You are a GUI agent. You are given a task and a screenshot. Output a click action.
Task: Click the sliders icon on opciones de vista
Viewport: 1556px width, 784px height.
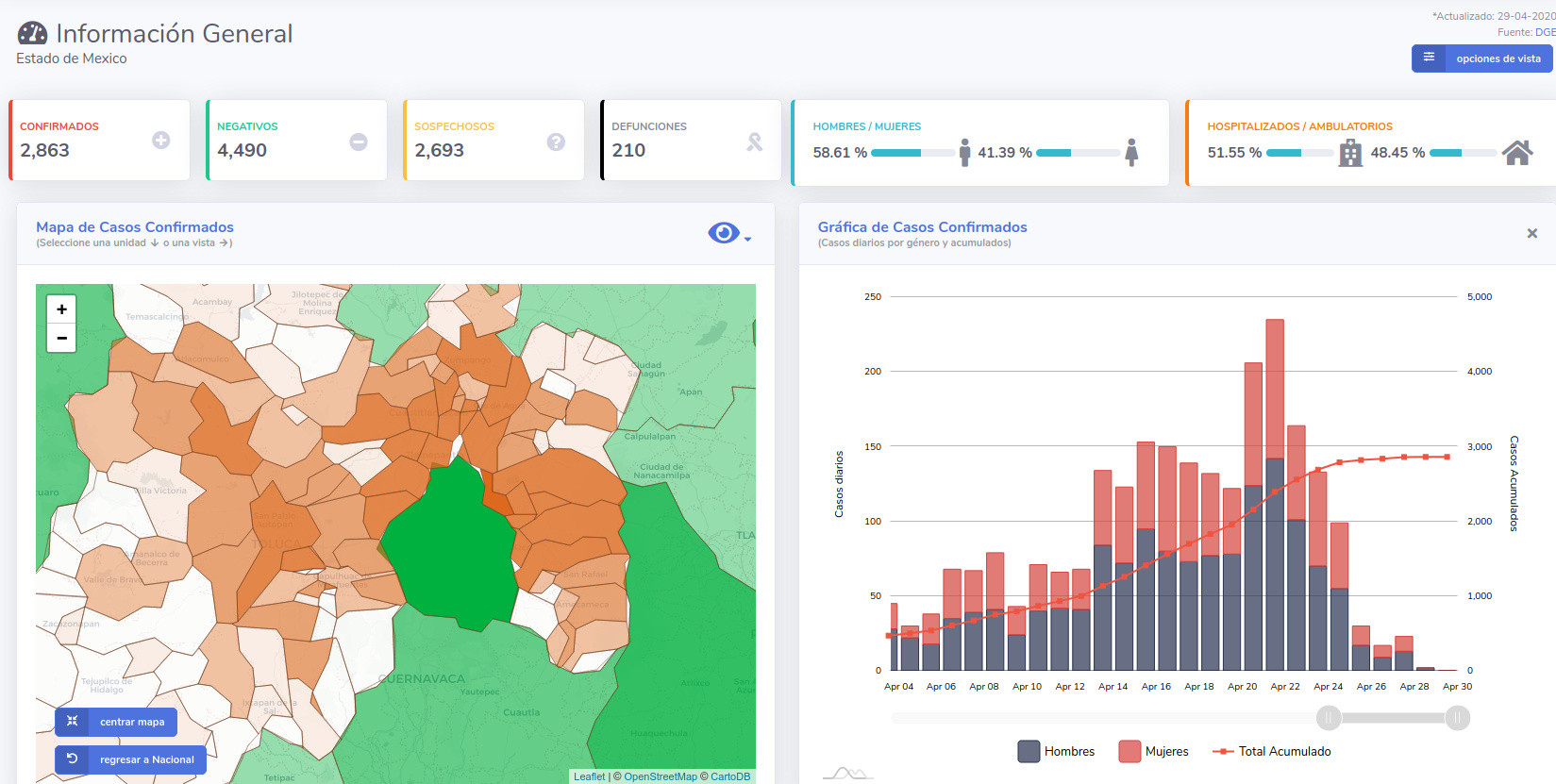pos(1429,58)
